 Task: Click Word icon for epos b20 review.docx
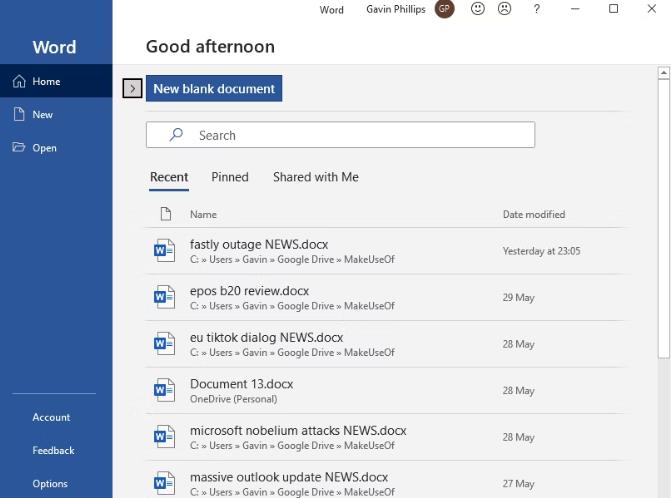tap(164, 297)
